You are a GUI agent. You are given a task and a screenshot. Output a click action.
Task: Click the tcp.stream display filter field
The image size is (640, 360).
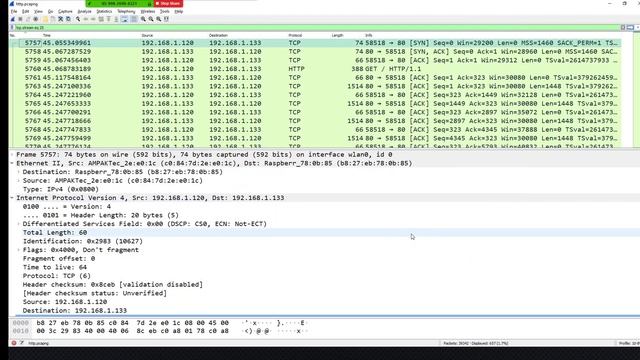(x=317, y=28)
